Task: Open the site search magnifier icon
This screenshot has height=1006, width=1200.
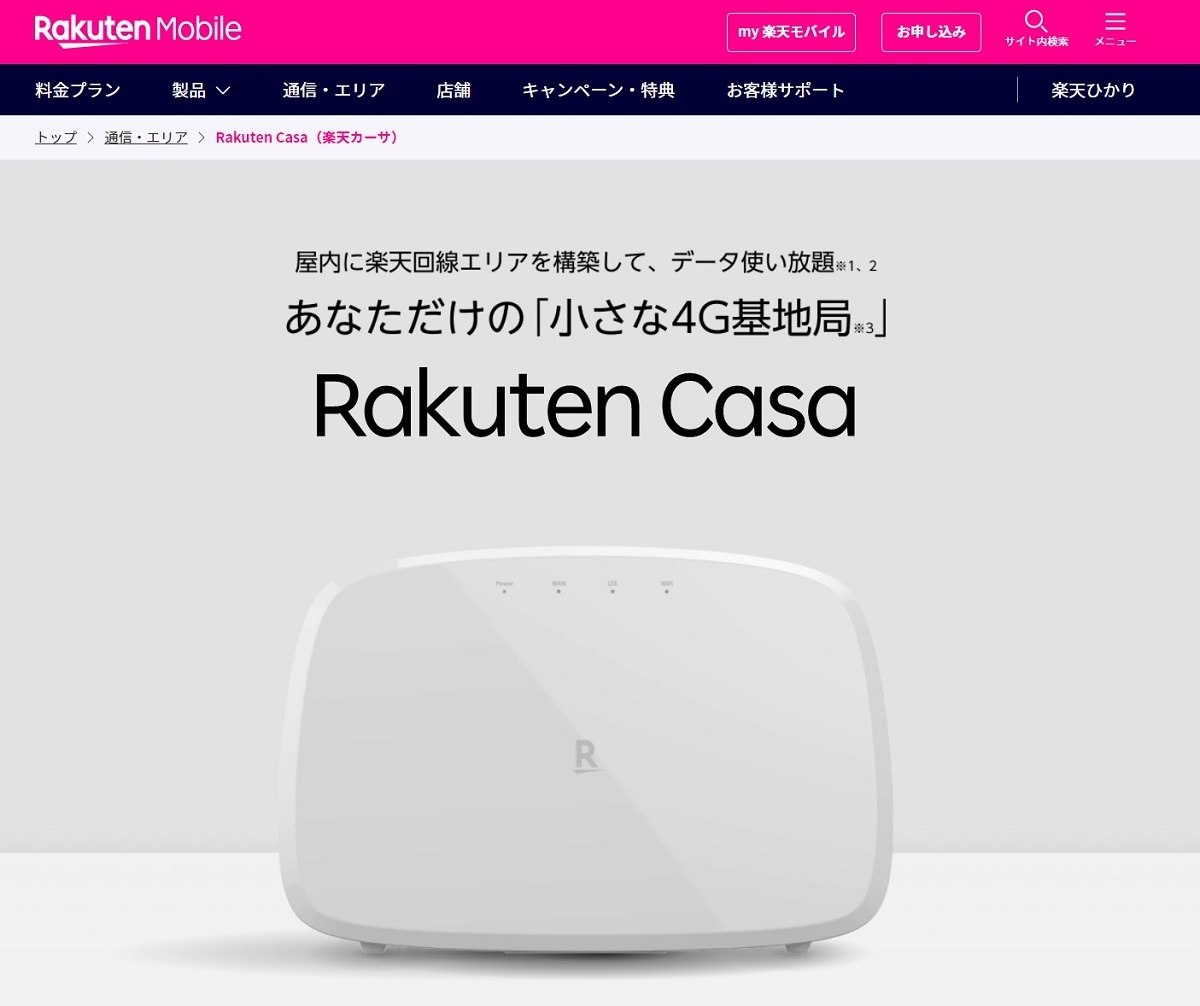Action: coord(1037,21)
